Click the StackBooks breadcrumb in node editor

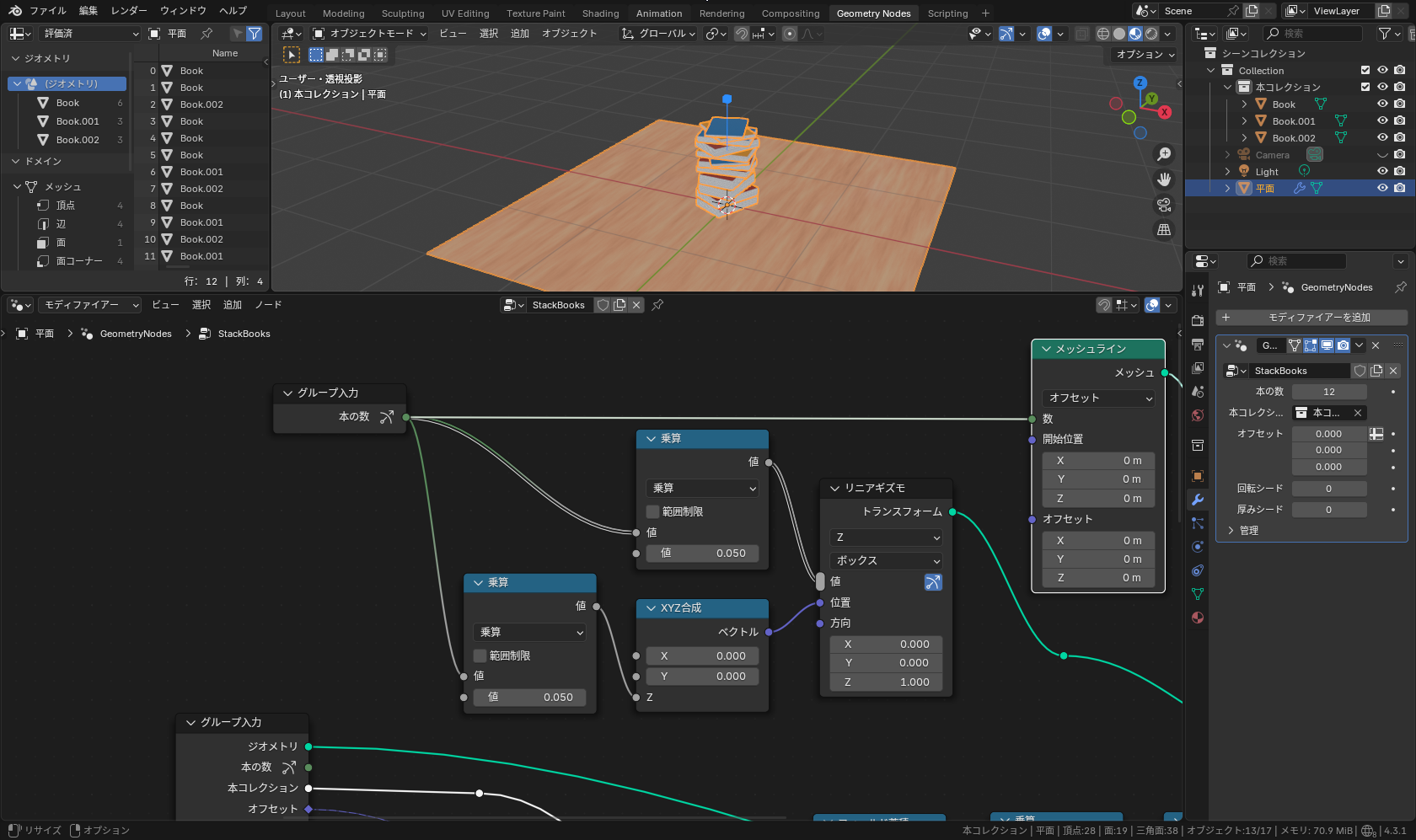(244, 334)
